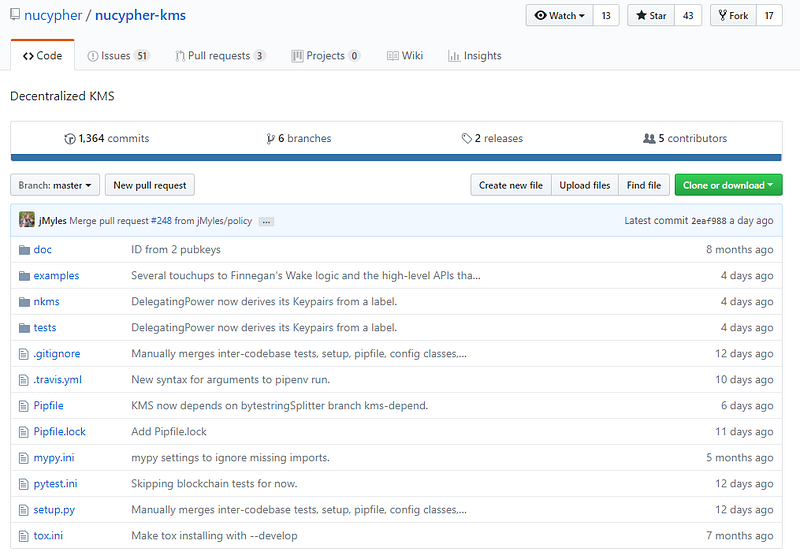The image size is (800, 560).
Task: Click the Pipfile file icon
Action: 23,406
